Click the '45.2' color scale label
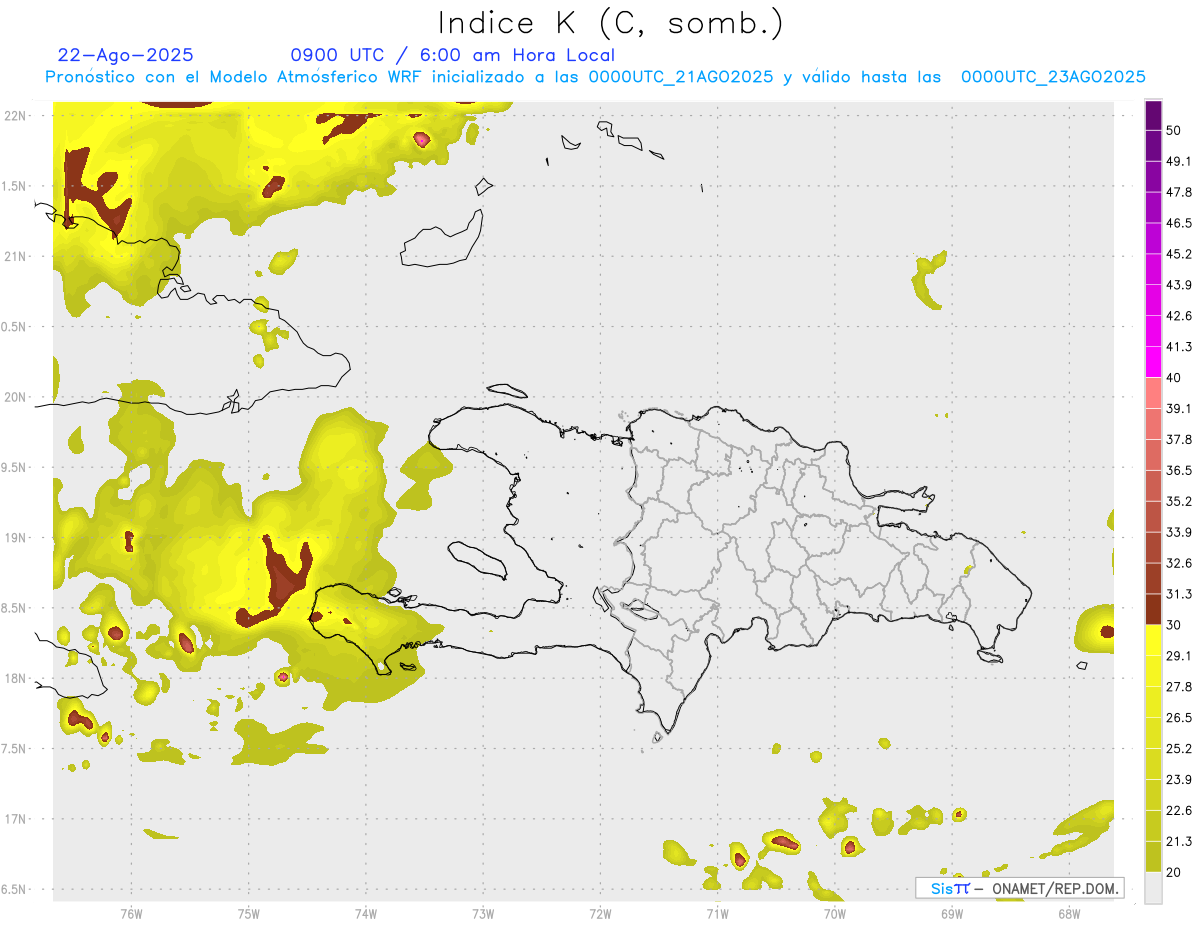The height and width of the screenshot is (927, 1200). pos(1179,254)
